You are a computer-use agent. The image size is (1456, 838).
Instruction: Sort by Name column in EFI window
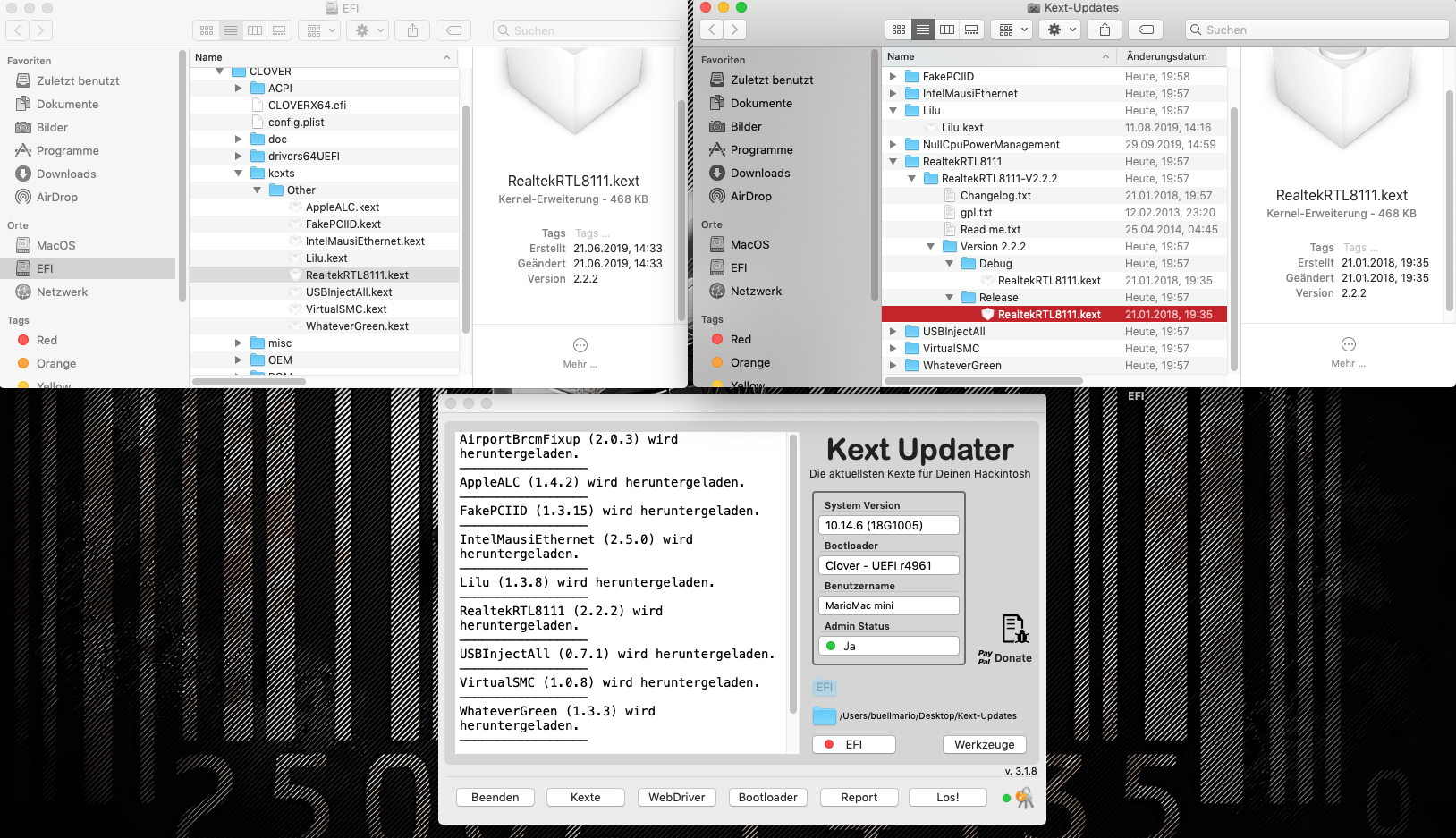click(324, 57)
